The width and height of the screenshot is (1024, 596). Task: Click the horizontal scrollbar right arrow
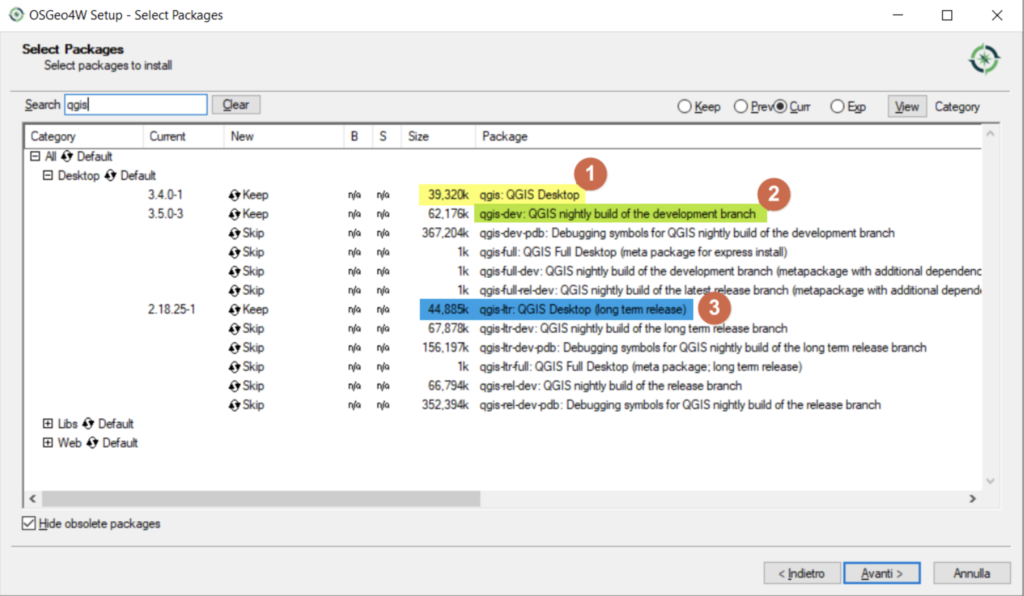pyautogui.click(x=972, y=499)
